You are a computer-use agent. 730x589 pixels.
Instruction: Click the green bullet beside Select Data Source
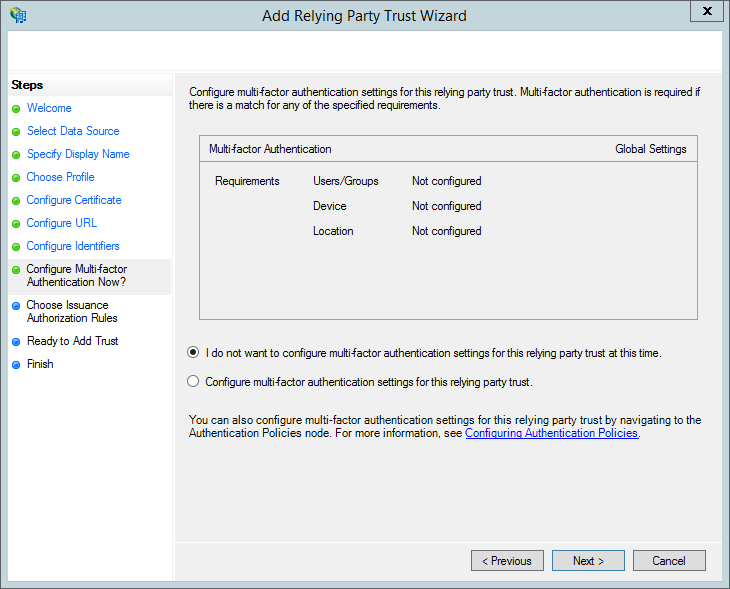[16, 132]
